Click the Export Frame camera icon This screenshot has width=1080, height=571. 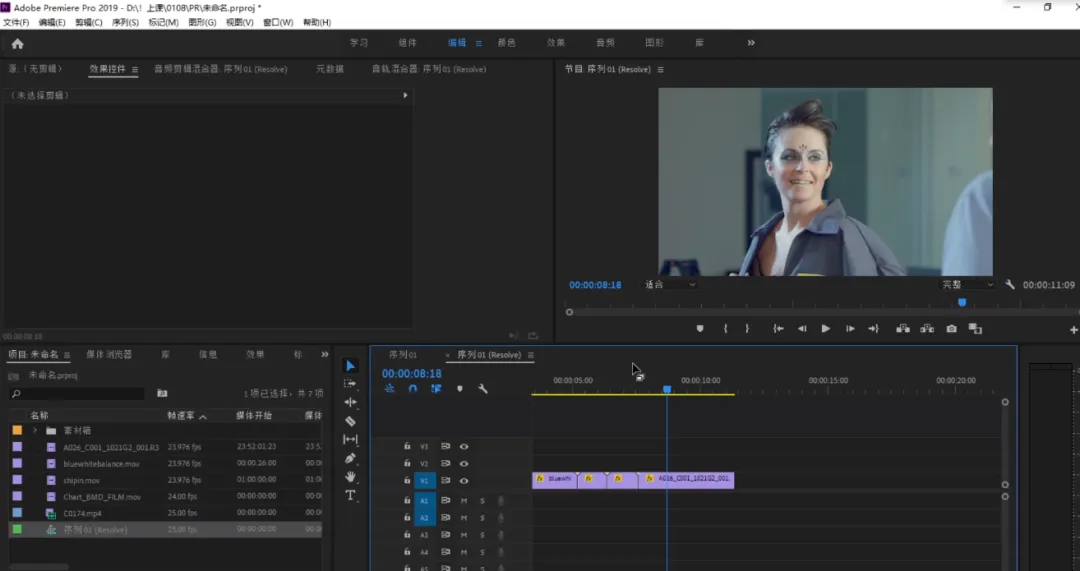[951, 329]
